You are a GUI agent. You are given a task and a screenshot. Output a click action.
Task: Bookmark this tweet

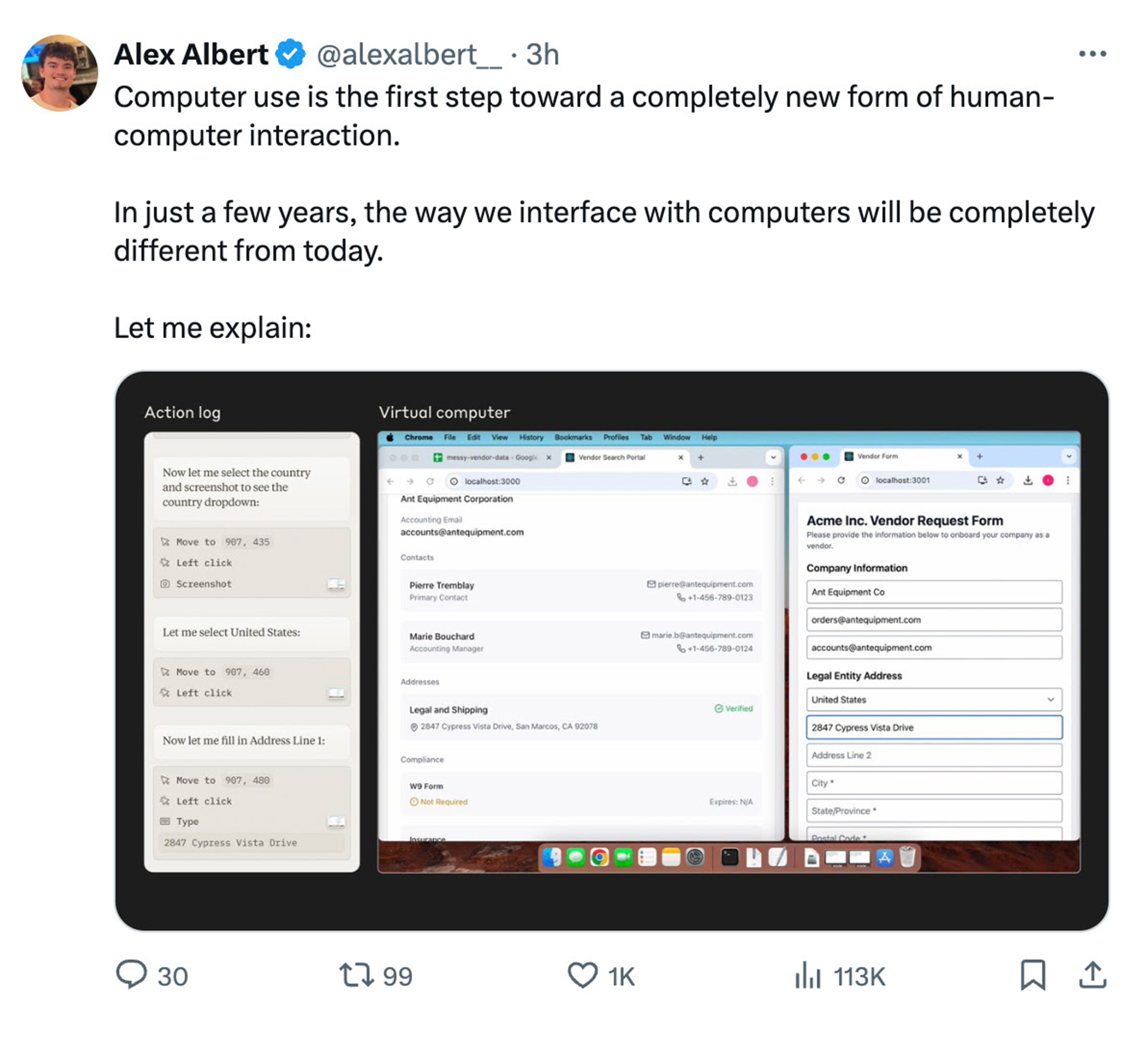[1033, 975]
